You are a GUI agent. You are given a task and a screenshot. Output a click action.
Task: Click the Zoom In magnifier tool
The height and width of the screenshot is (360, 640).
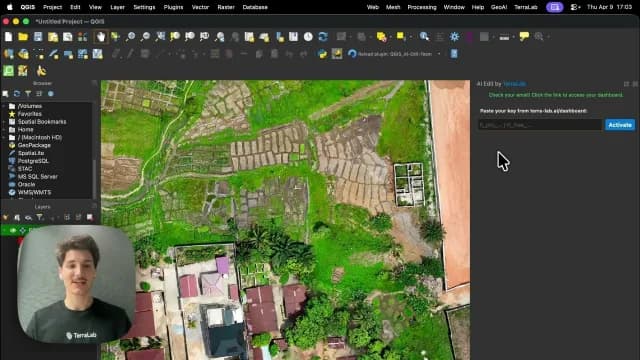tap(130, 37)
